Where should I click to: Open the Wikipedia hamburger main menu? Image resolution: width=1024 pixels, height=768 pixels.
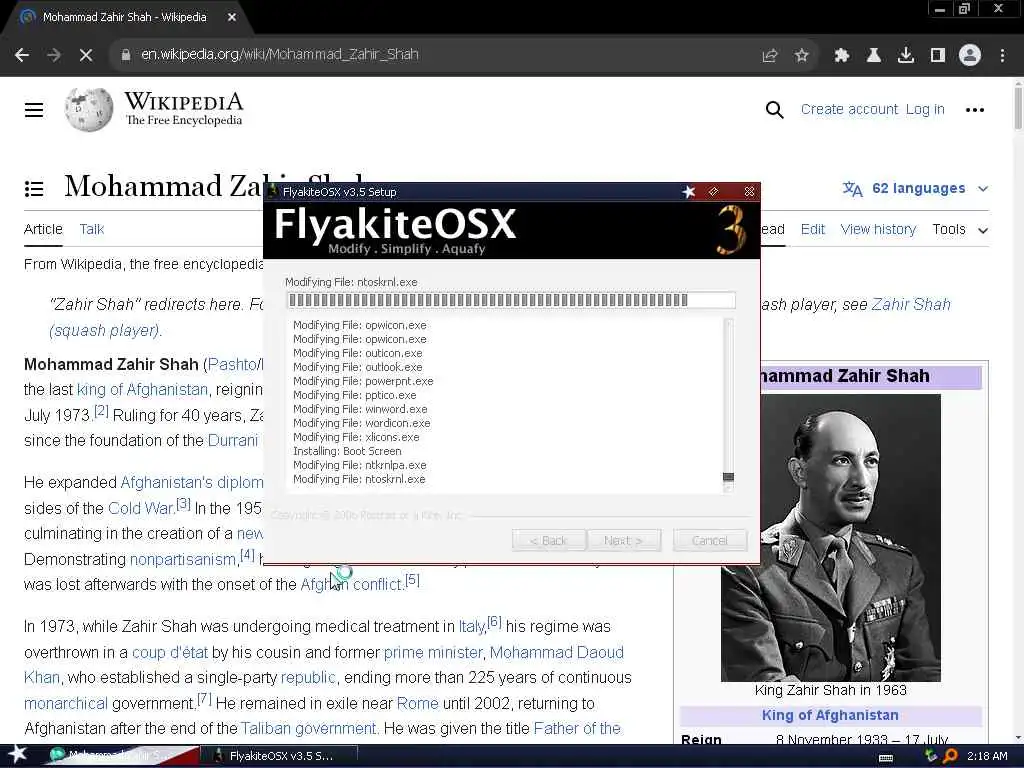pyautogui.click(x=34, y=110)
